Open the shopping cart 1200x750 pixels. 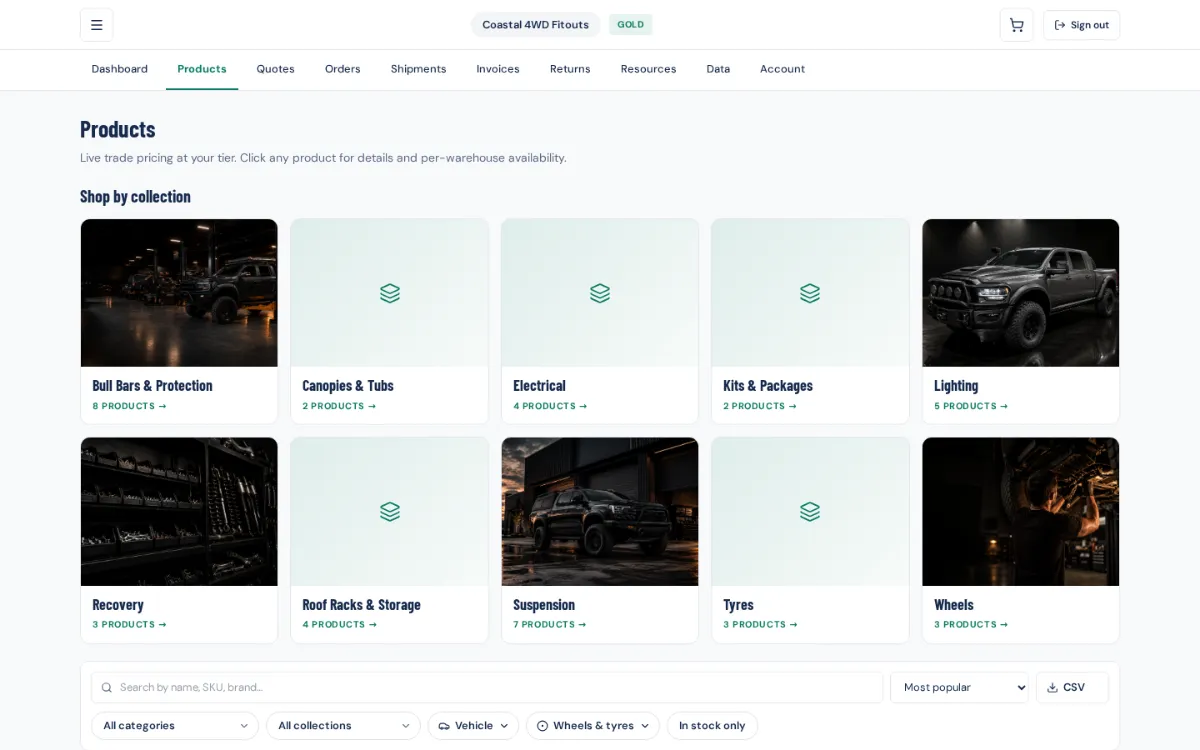(x=1016, y=25)
